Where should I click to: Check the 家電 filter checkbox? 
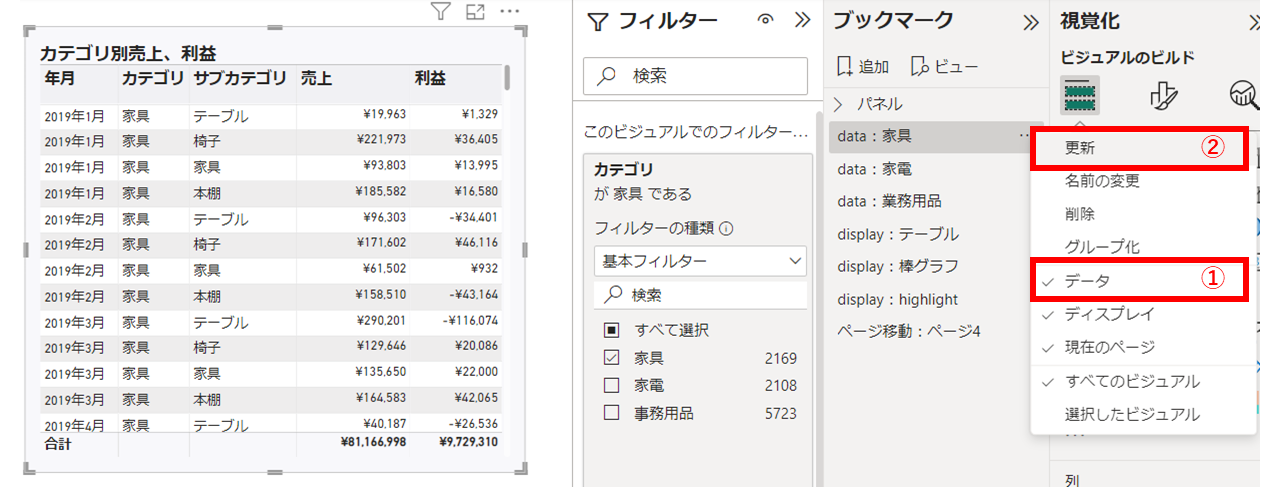pyautogui.click(x=611, y=385)
